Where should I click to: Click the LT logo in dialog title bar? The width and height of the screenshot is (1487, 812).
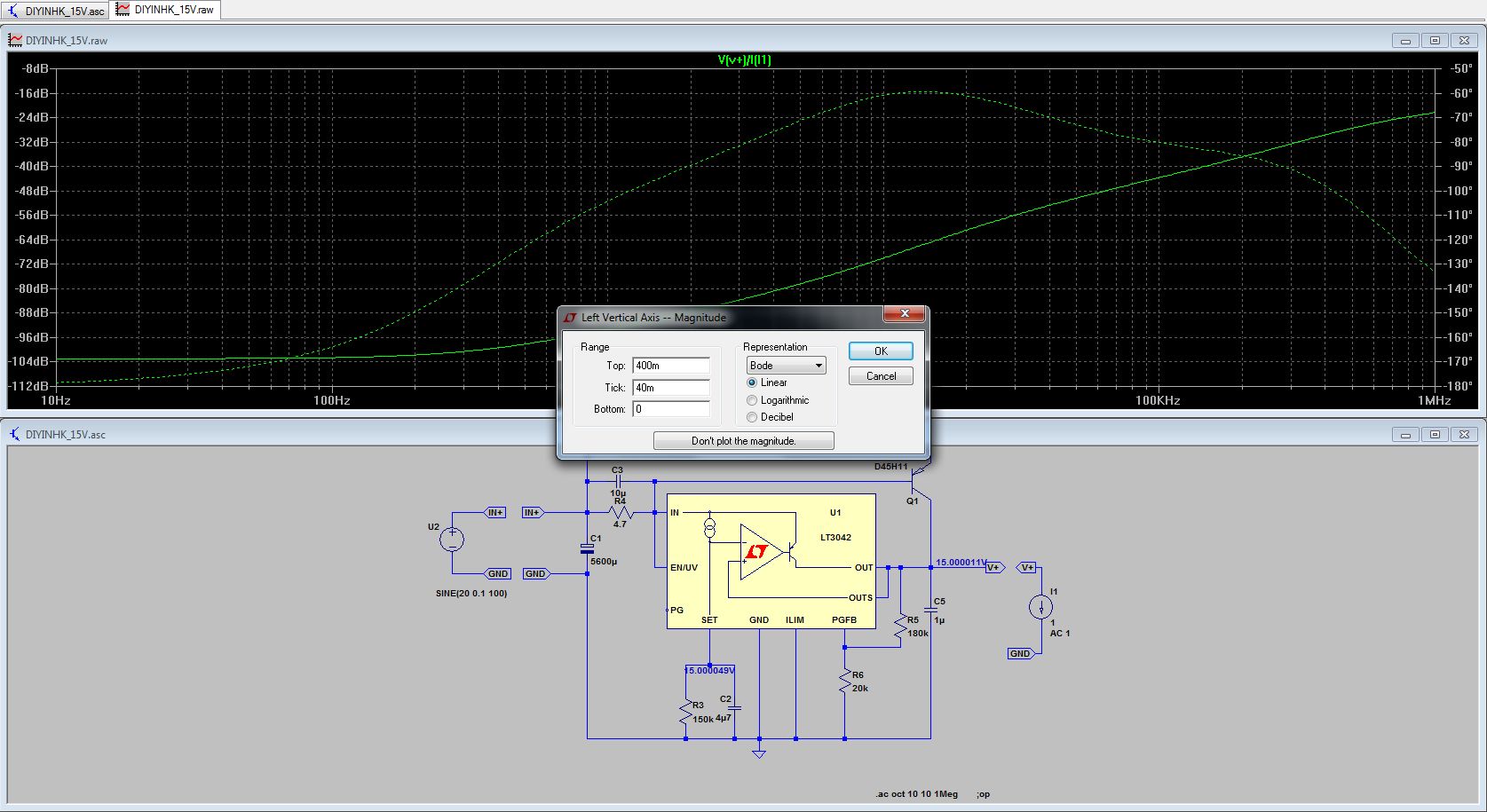[x=570, y=318]
